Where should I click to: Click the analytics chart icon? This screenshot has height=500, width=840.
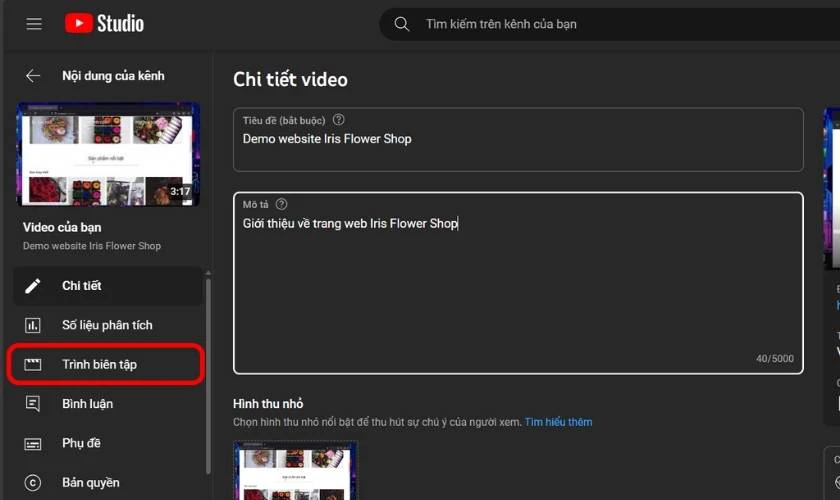click(x=33, y=325)
